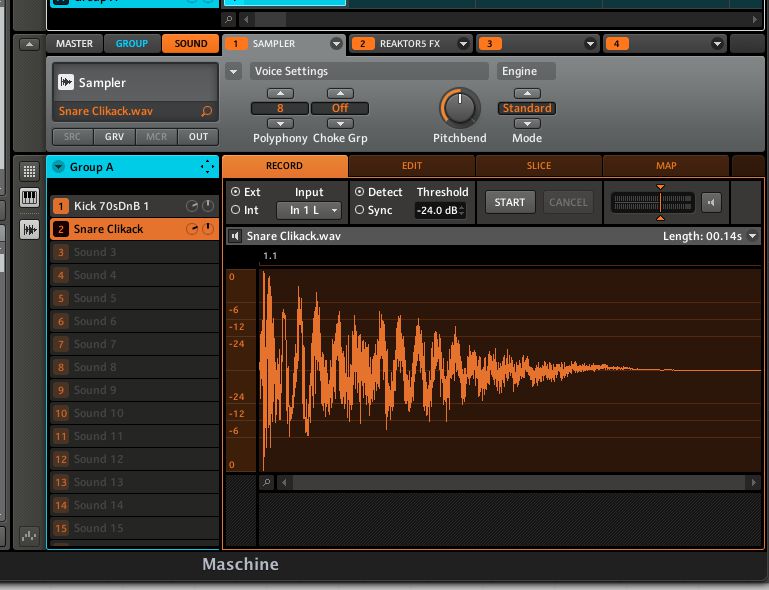
Task: Select the Sound 3 slot
Action: (x=134, y=252)
